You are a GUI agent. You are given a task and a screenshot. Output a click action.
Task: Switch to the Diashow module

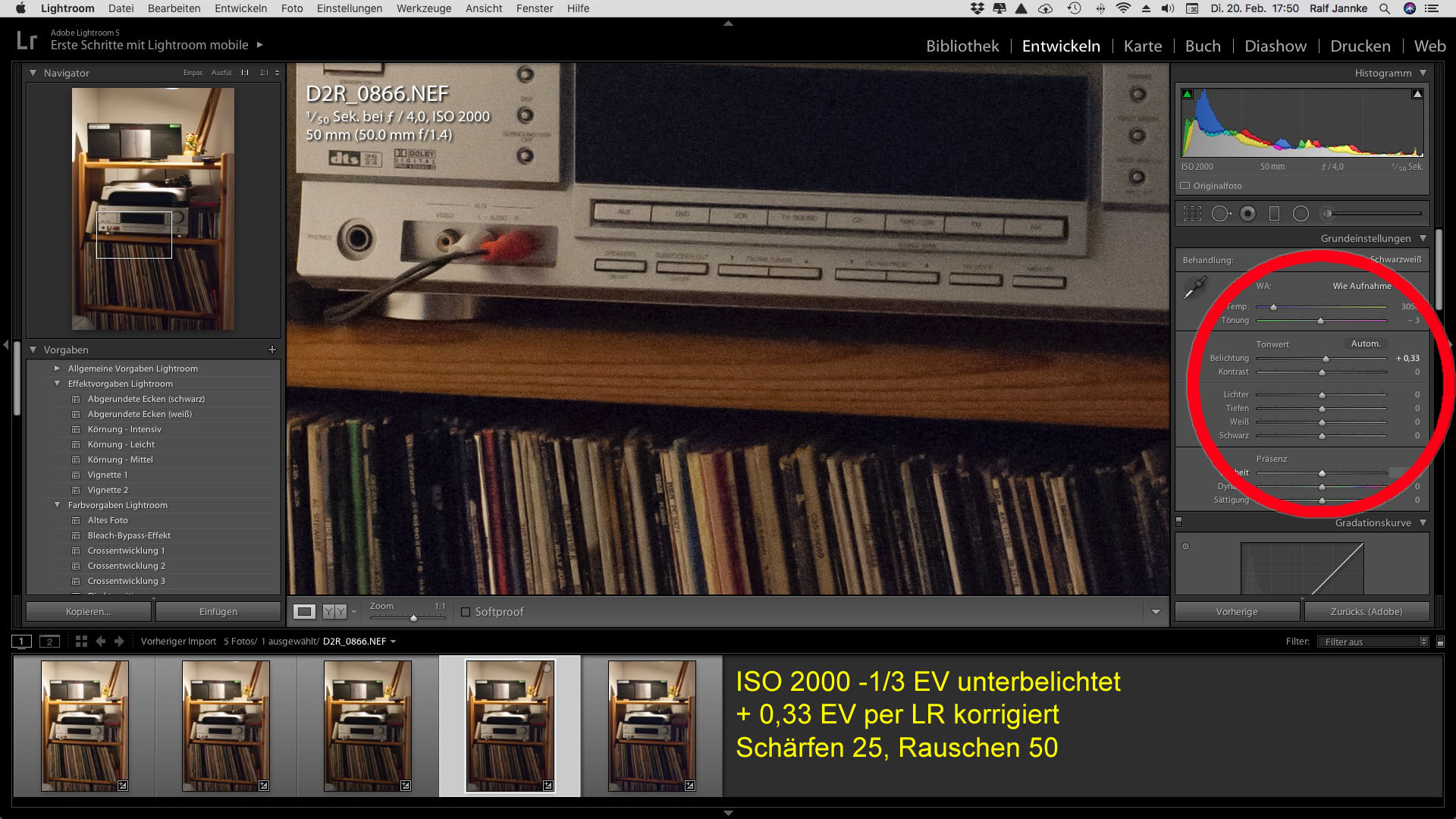tap(1276, 46)
